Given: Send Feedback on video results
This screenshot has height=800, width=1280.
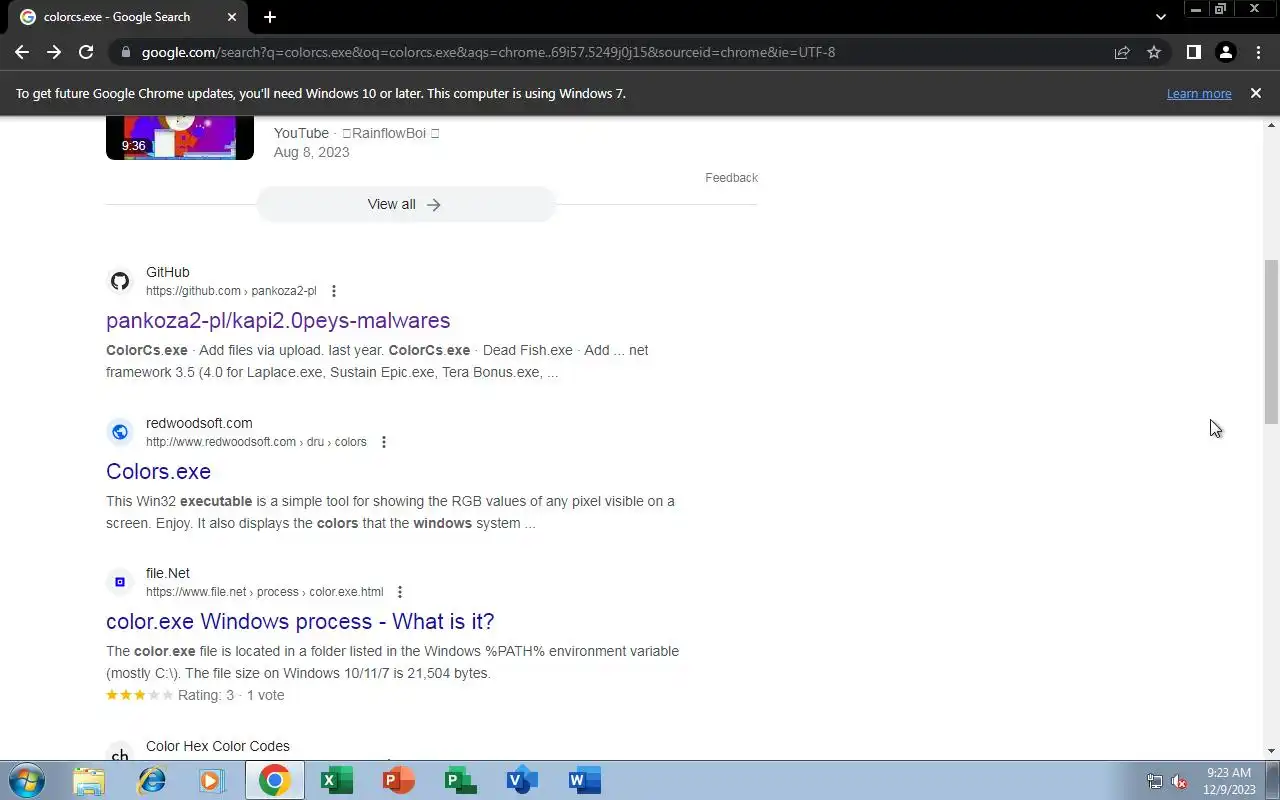Looking at the screenshot, I should pos(731,178).
